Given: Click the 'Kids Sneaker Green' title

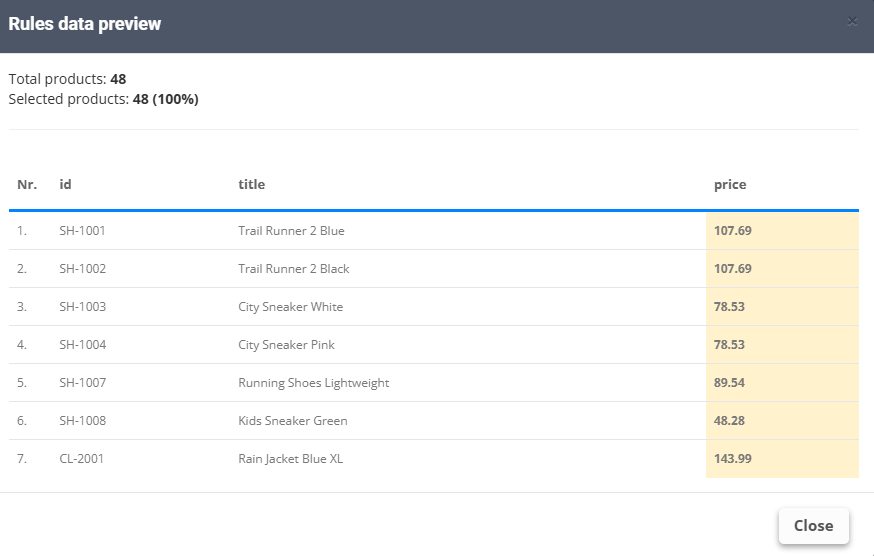Looking at the screenshot, I should pos(293,420).
